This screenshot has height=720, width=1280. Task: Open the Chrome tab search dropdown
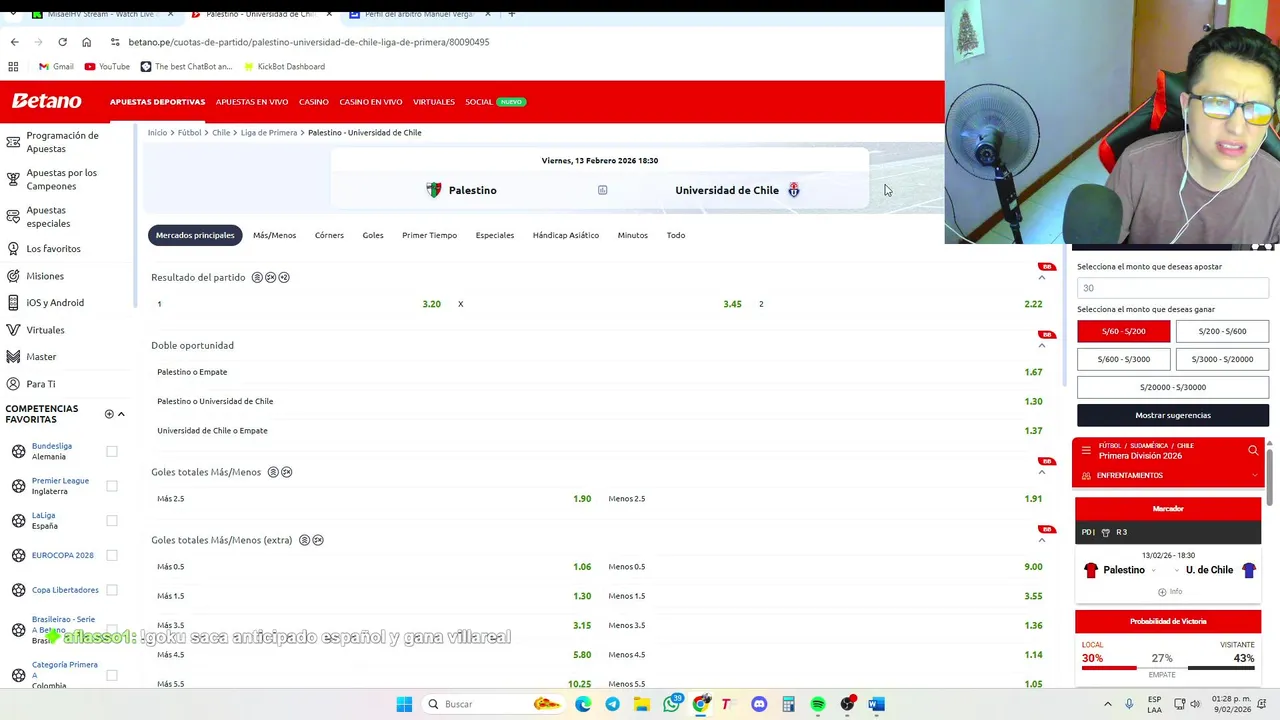click(x=11, y=14)
